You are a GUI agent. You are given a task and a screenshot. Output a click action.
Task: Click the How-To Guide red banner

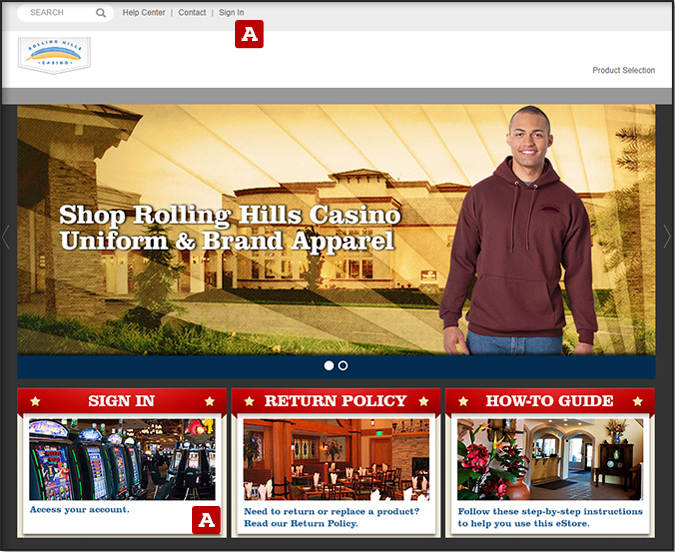(x=549, y=401)
